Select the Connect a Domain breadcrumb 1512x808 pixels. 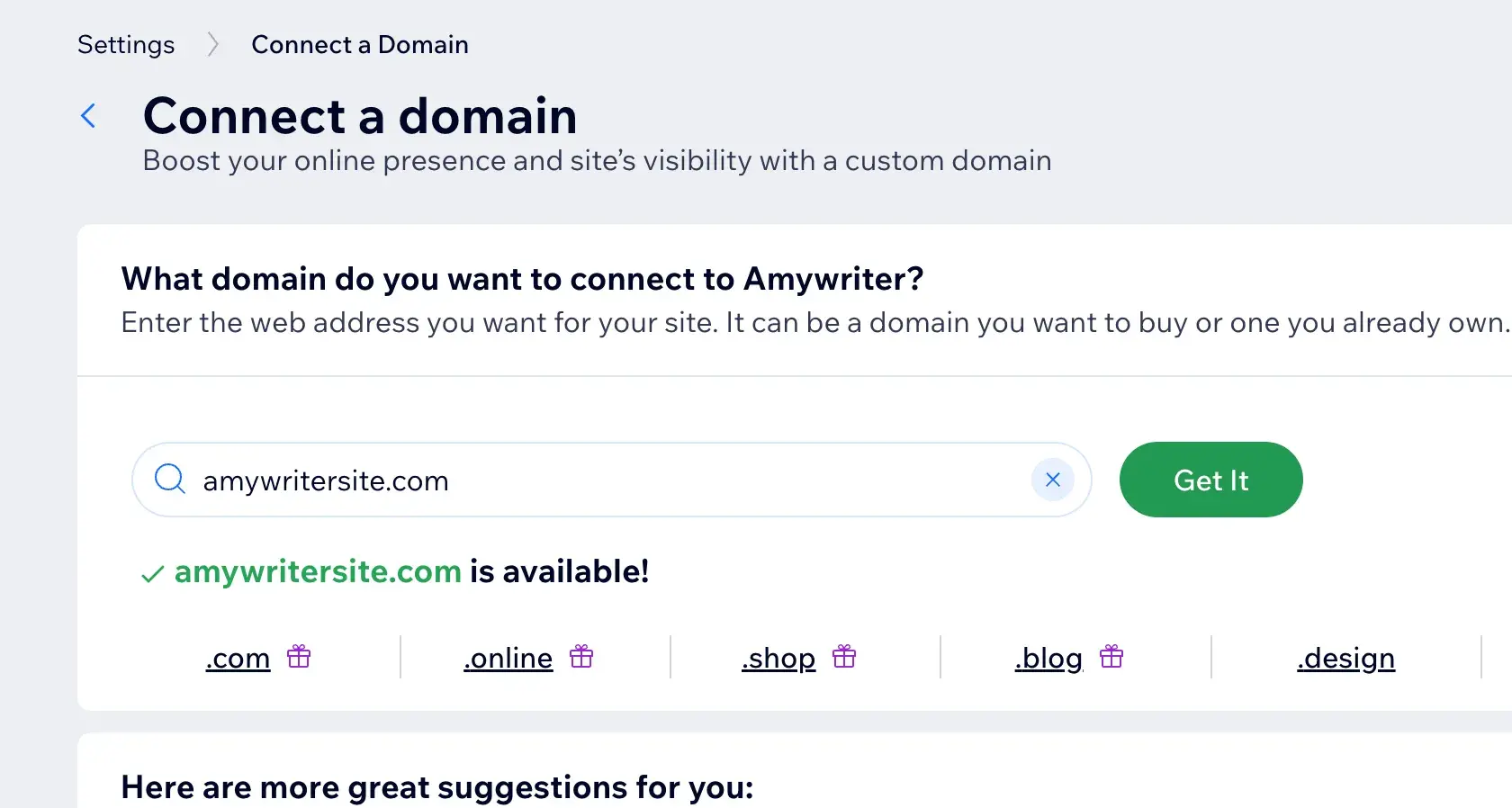[x=359, y=44]
